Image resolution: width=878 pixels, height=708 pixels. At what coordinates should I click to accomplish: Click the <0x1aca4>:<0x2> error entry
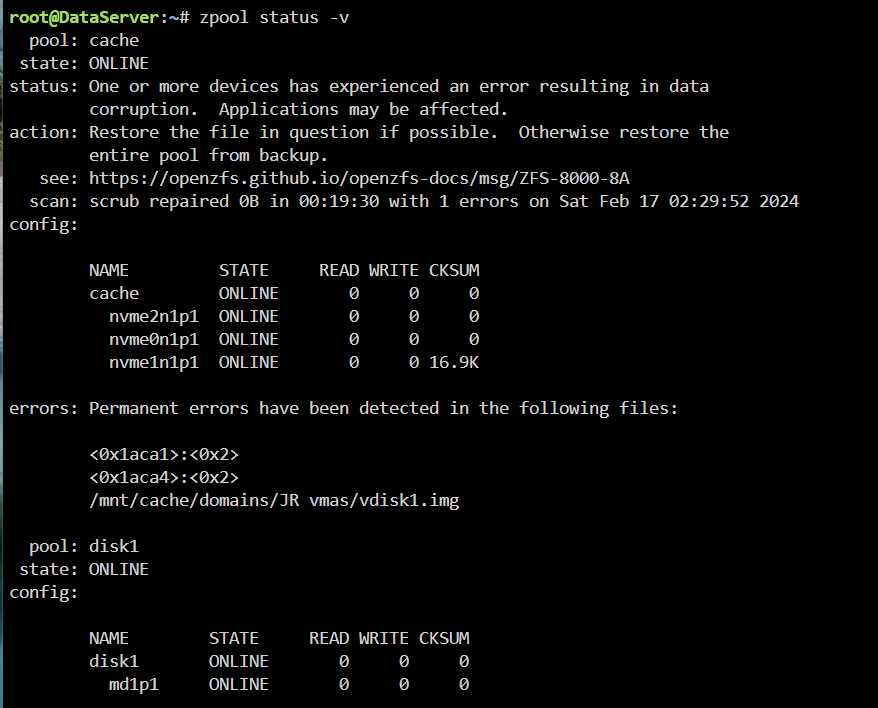tap(164, 477)
